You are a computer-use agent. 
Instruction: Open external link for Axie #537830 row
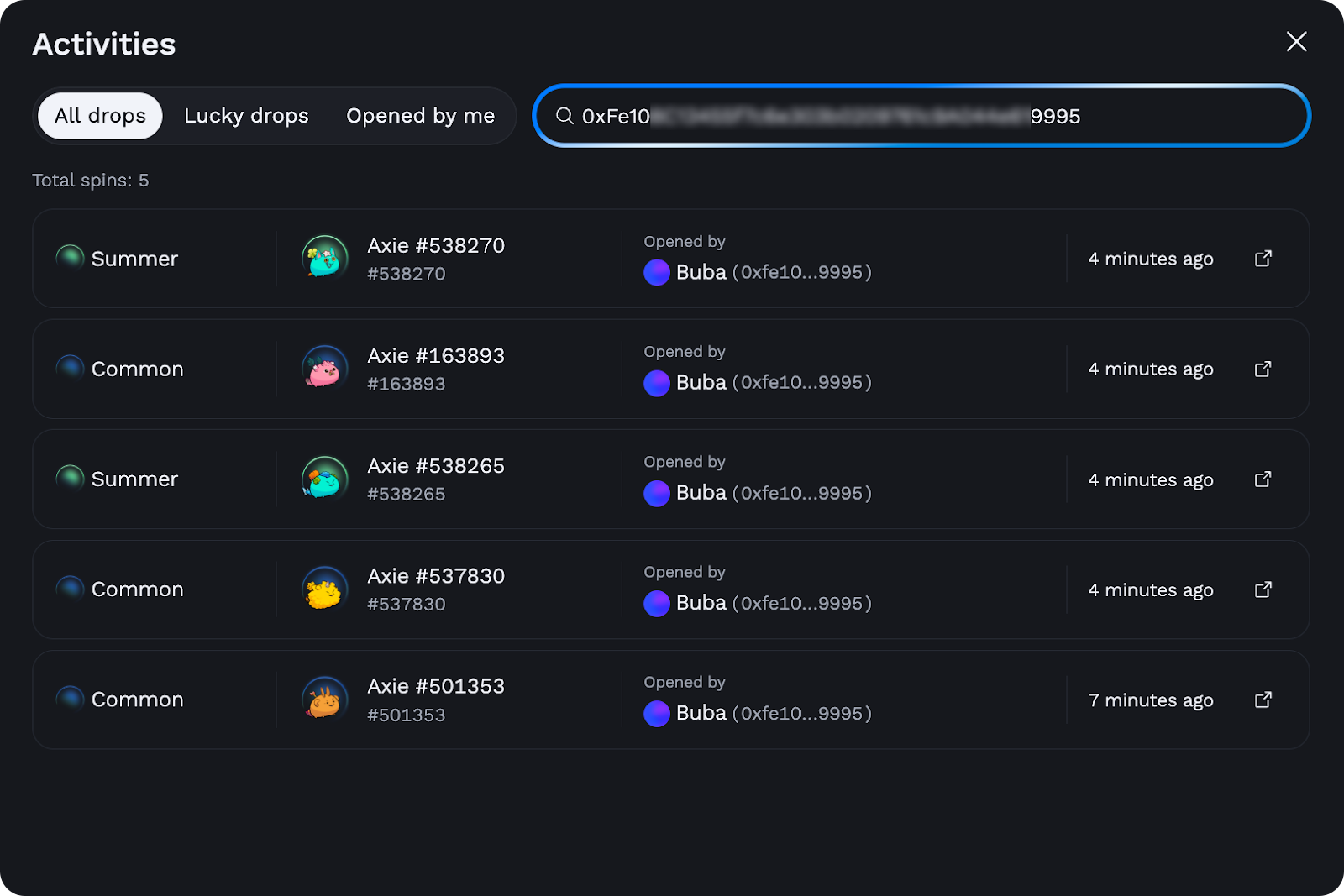[x=1263, y=589]
